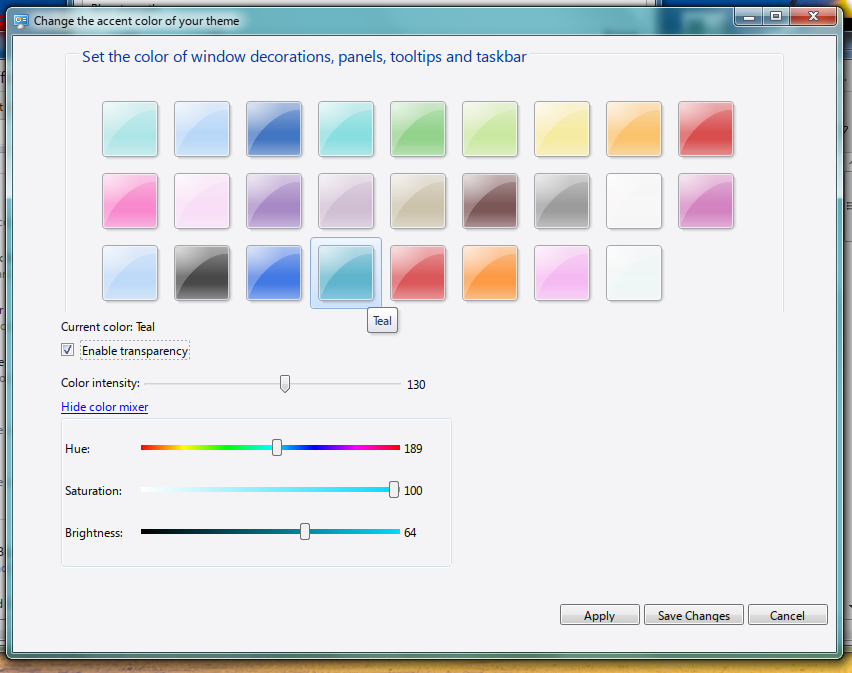Click the Brightness value 64
The height and width of the screenshot is (673, 852).
(410, 533)
